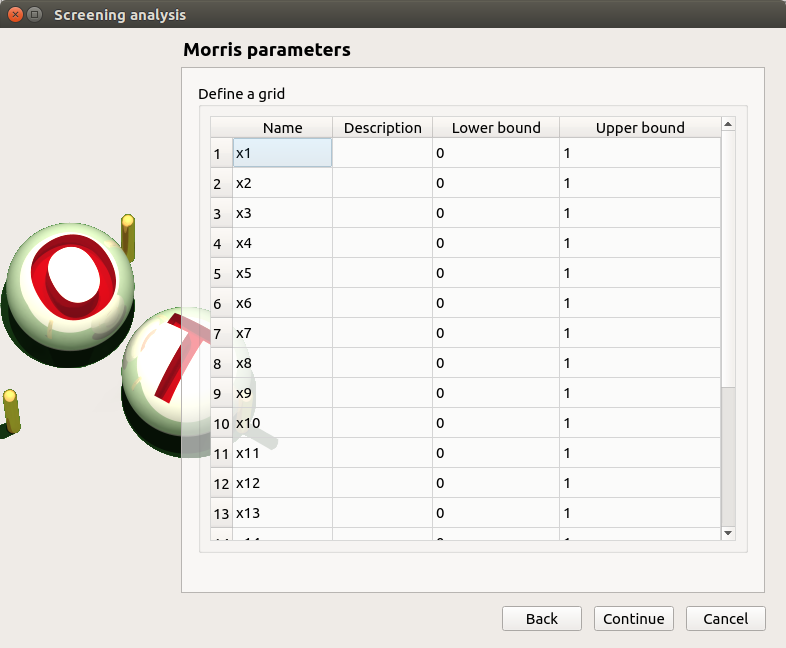Select row 12 via its row header
Viewport: 786px width, 648px height.
click(x=221, y=483)
